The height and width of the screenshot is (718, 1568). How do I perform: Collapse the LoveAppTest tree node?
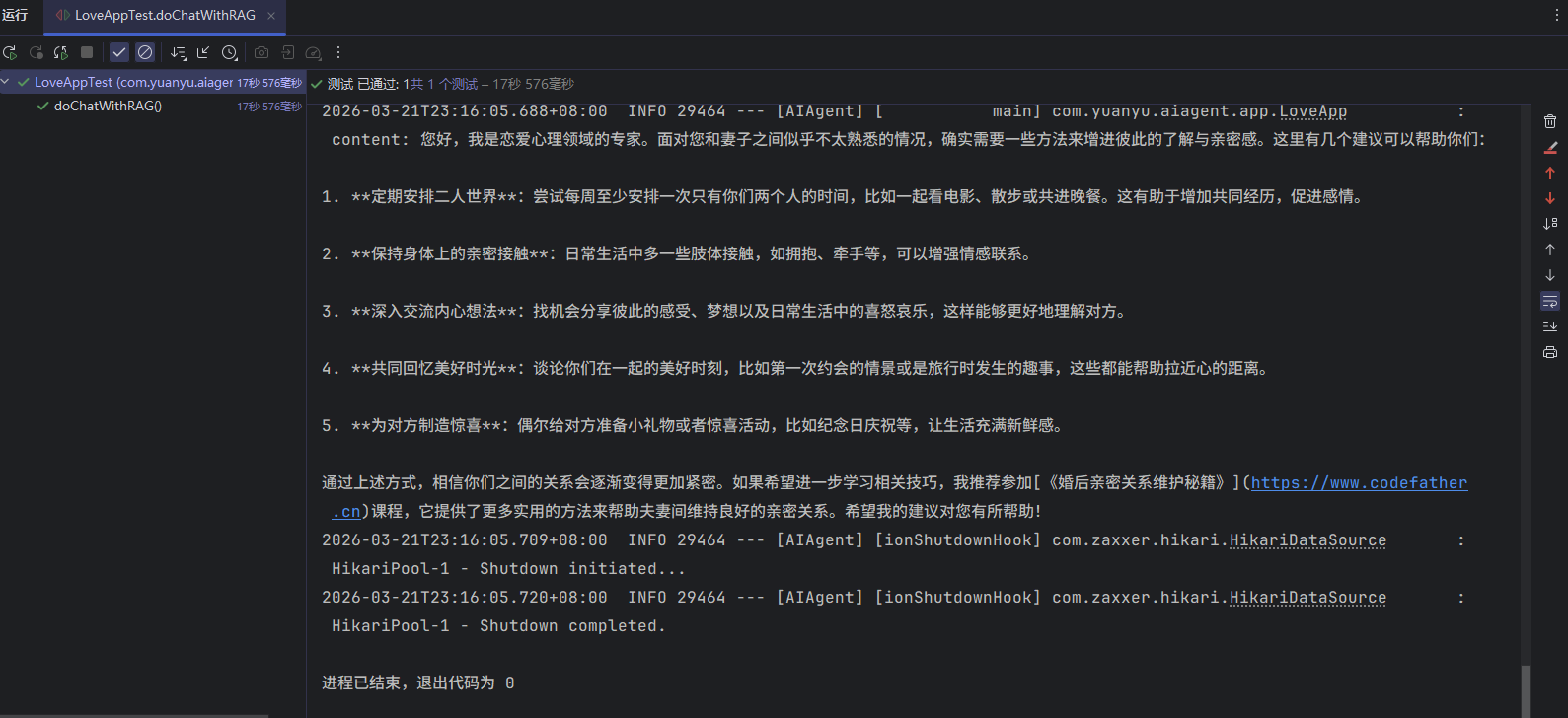(x=6, y=82)
